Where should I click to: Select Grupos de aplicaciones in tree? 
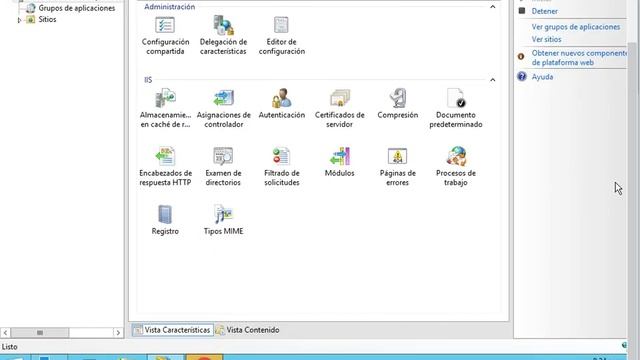point(76,8)
